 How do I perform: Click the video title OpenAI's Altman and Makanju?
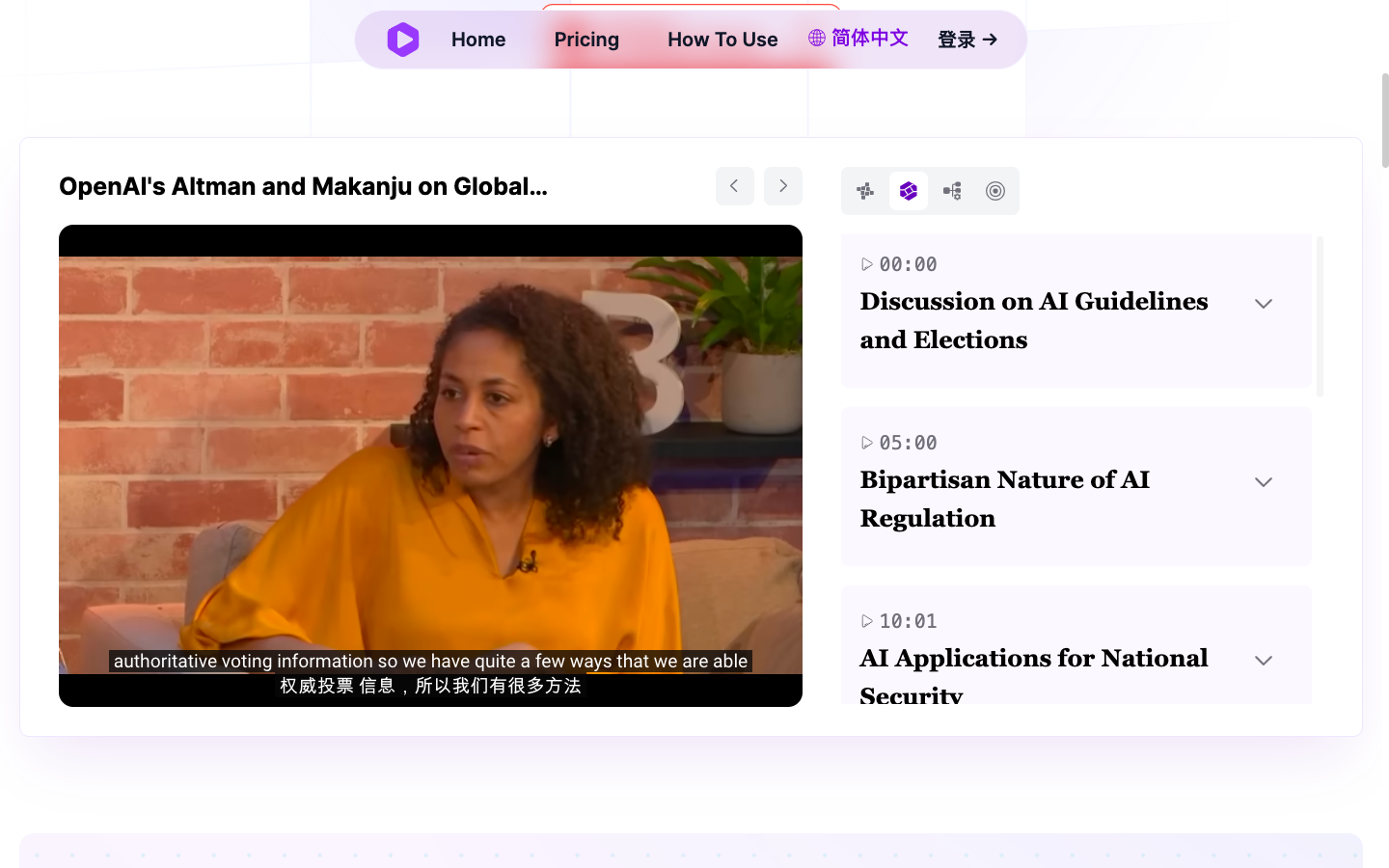tap(303, 186)
